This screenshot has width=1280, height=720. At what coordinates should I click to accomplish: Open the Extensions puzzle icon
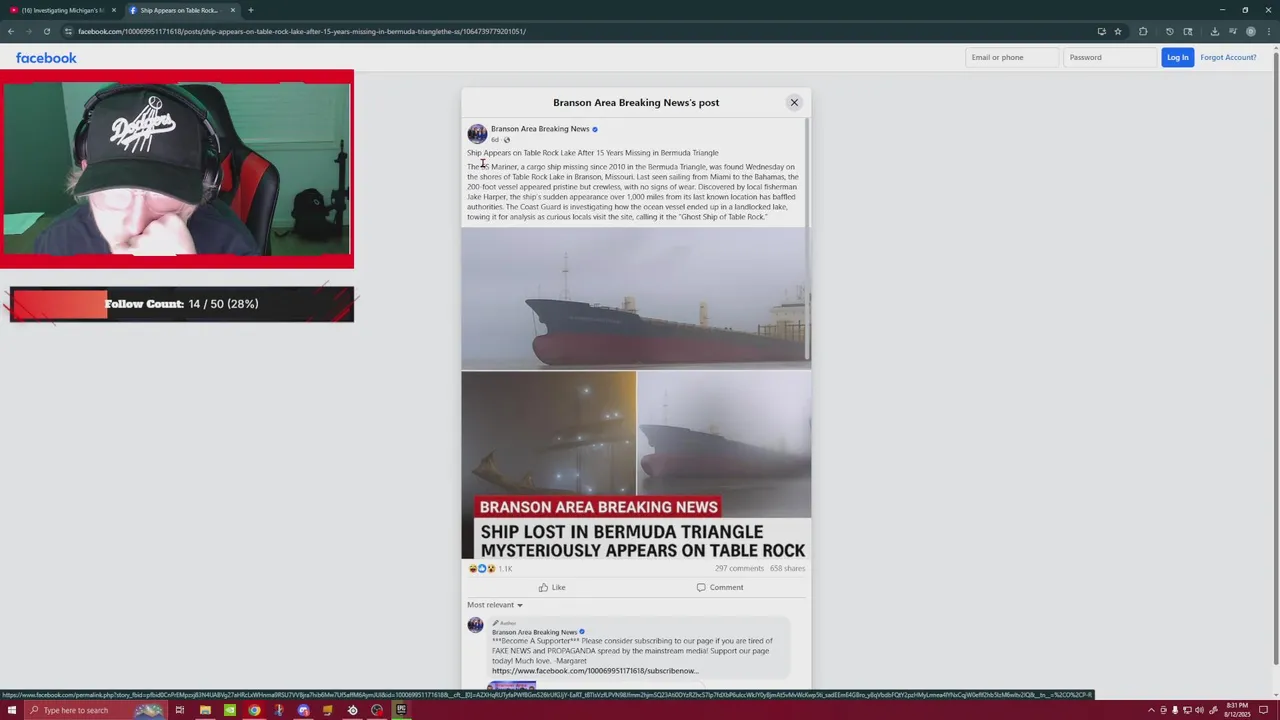pyautogui.click(x=1143, y=31)
